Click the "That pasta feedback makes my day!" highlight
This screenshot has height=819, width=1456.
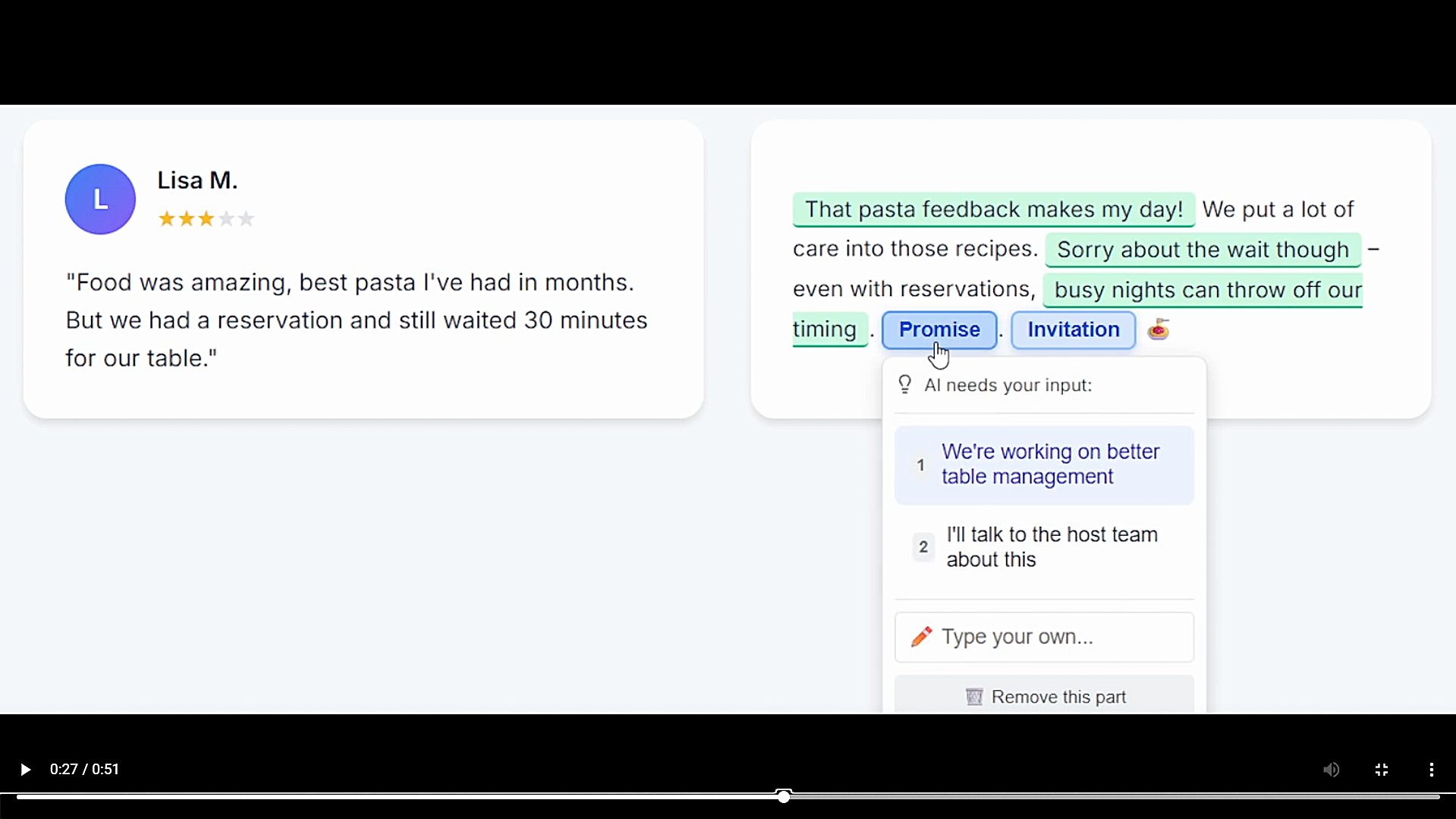pyautogui.click(x=993, y=209)
